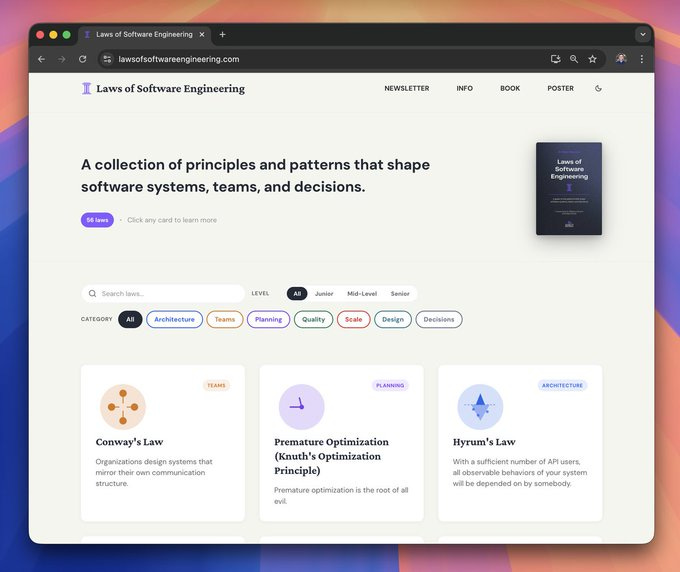Open a new tab with plus icon
This screenshot has height=572, width=680.
tap(222, 34)
